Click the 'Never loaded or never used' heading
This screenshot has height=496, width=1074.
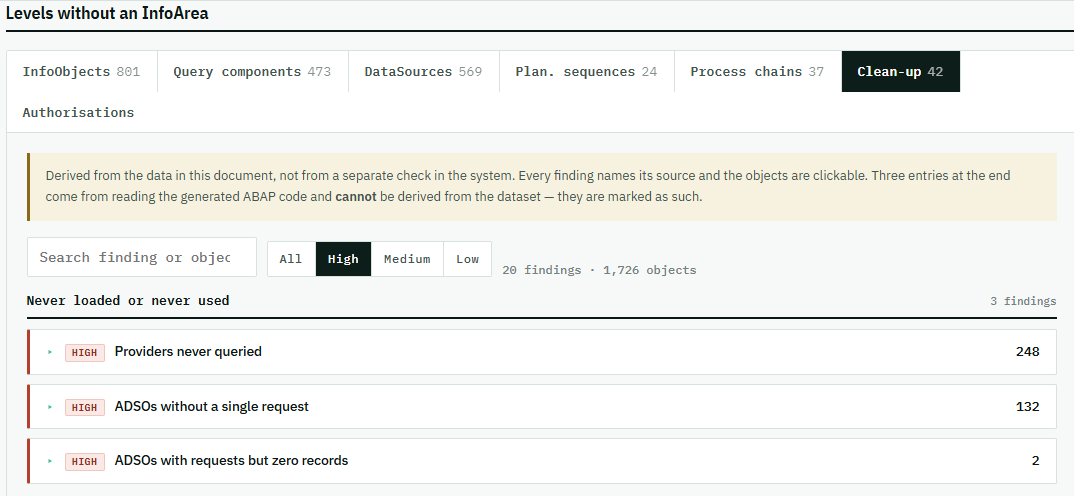pyautogui.click(x=128, y=300)
